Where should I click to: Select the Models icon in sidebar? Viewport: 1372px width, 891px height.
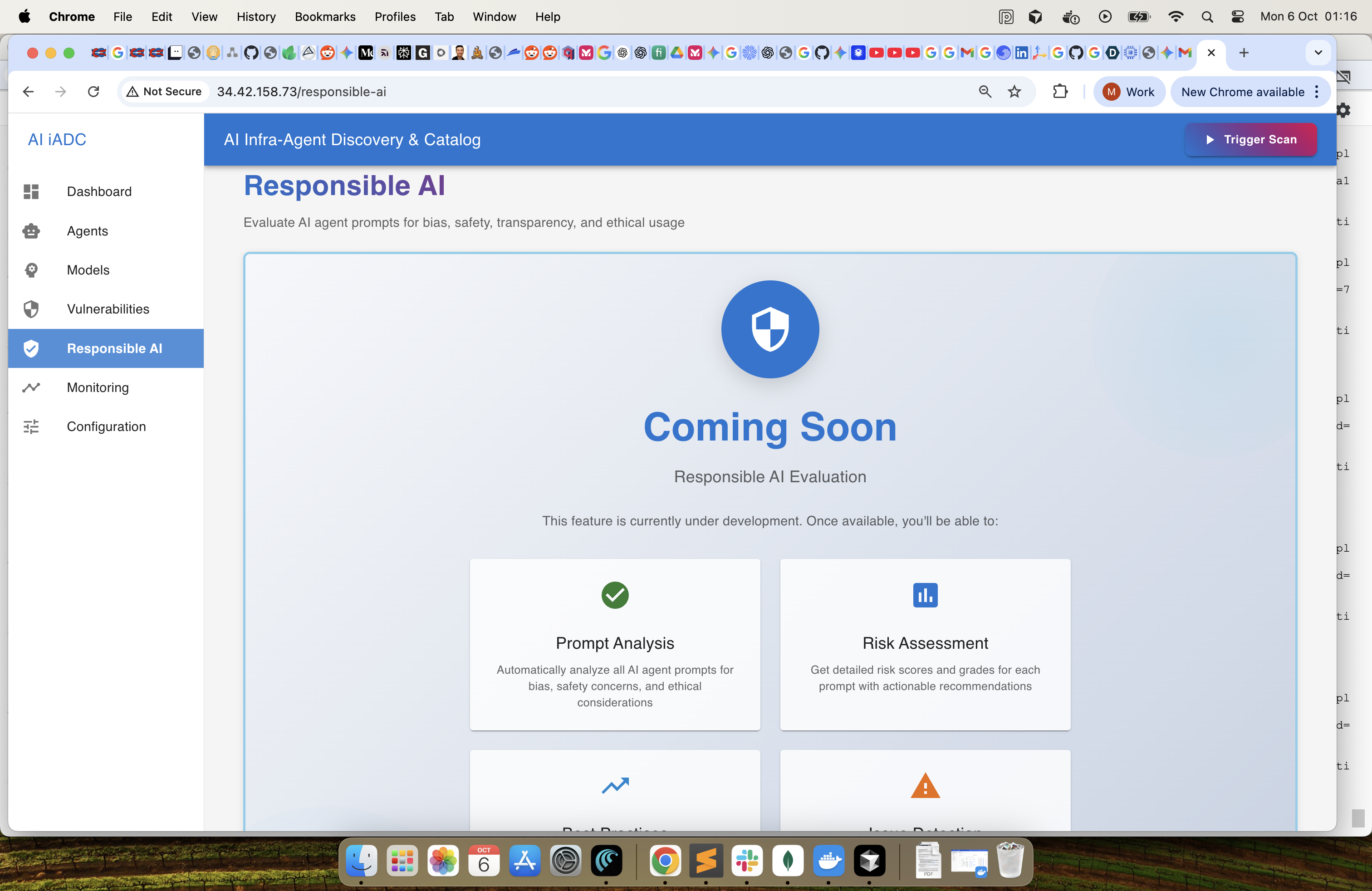[31, 270]
